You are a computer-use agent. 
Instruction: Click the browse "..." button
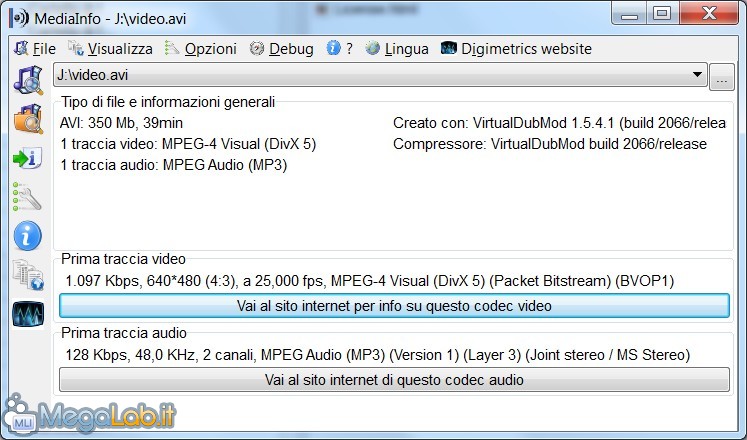[x=722, y=77]
